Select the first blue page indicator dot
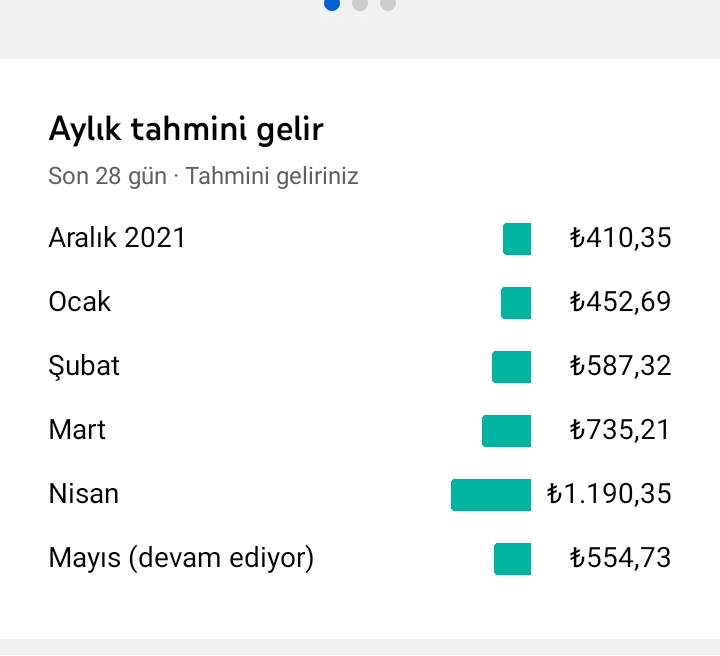This screenshot has width=720, height=656. pos(332,4)
